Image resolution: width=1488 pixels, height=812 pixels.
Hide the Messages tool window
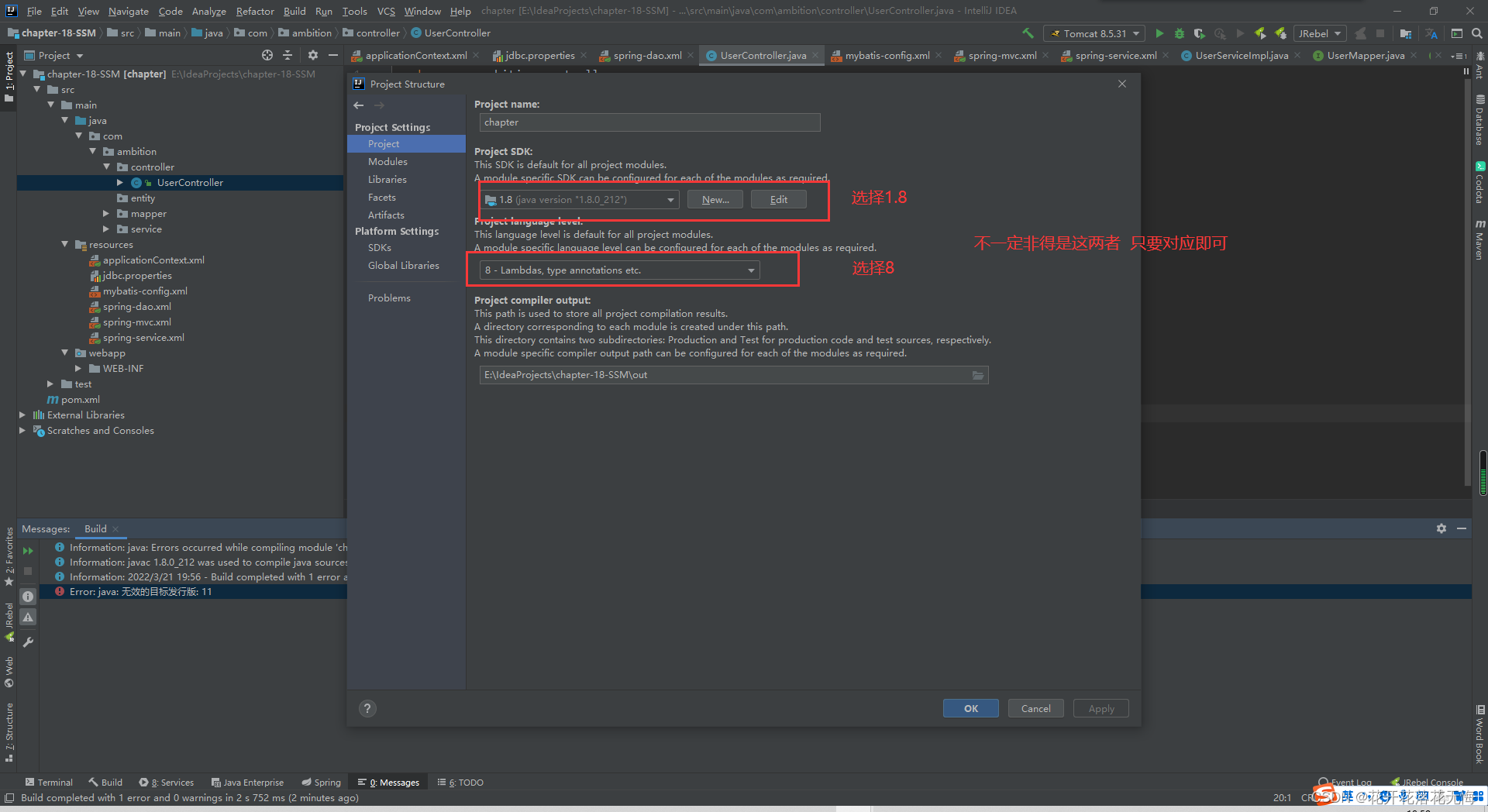coord(1462,528)
